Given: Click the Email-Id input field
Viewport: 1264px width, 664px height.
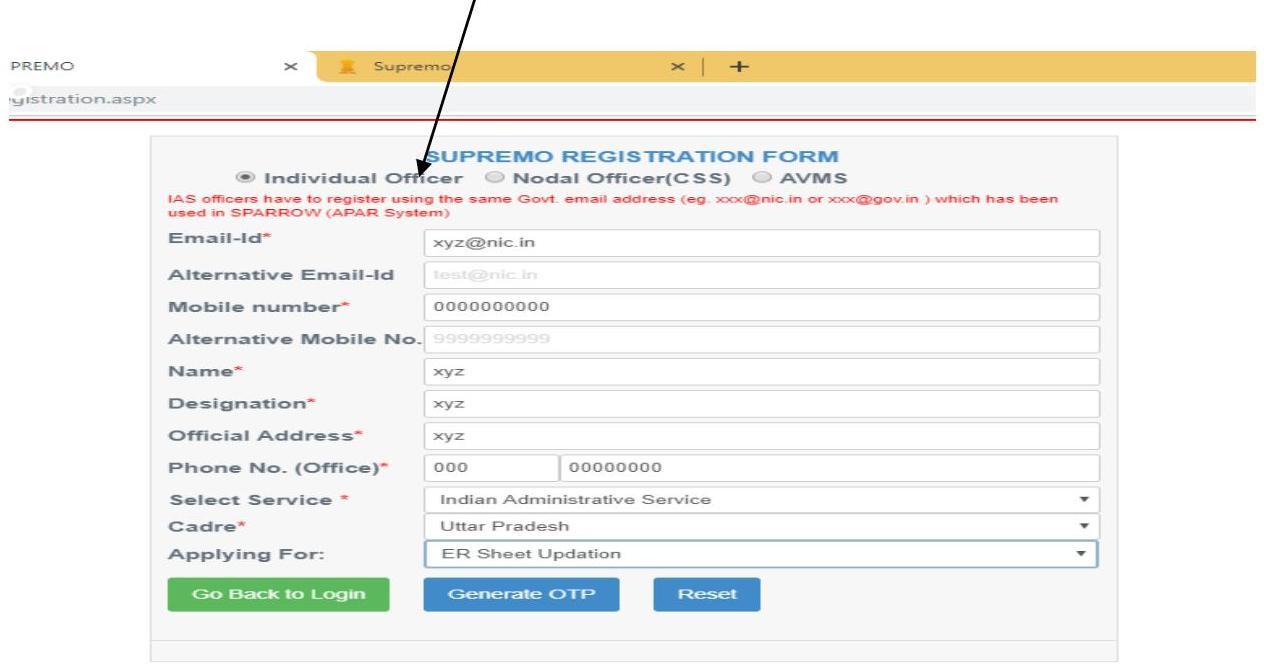Looking at the screenshot, I should (x=761, y=243).
